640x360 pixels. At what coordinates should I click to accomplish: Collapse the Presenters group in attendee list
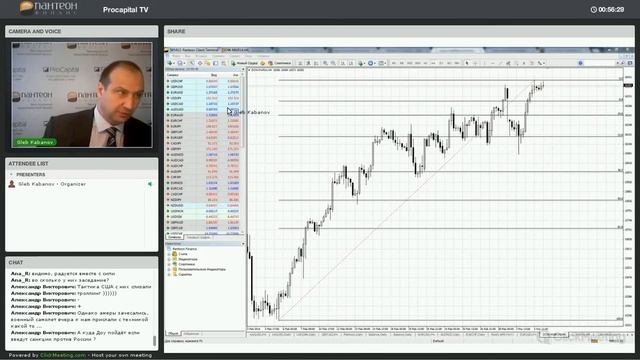(11, 174)
